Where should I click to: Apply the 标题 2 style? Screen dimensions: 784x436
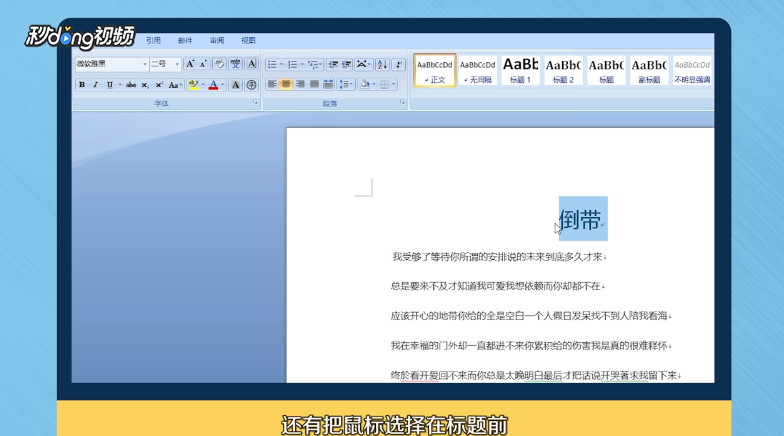click(x=564, y=70)
